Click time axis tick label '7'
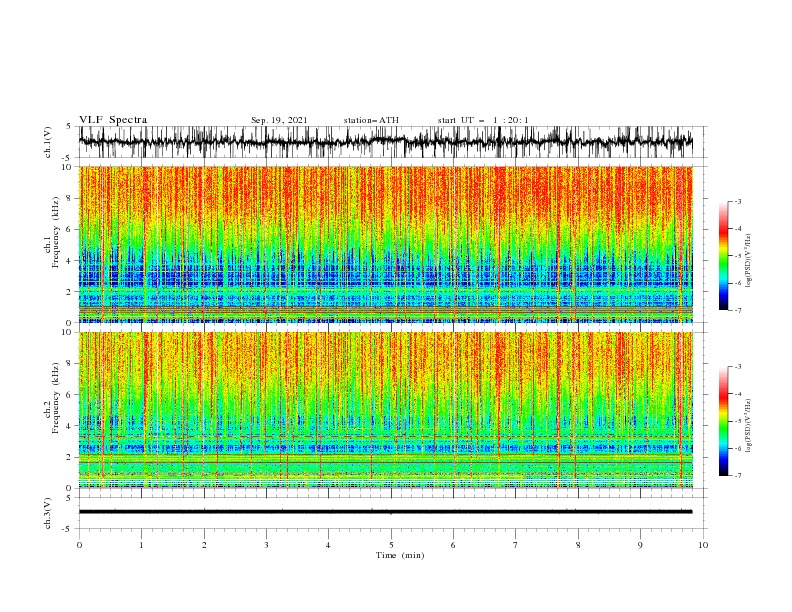The image size is (792, 612). tap(516, 545)
